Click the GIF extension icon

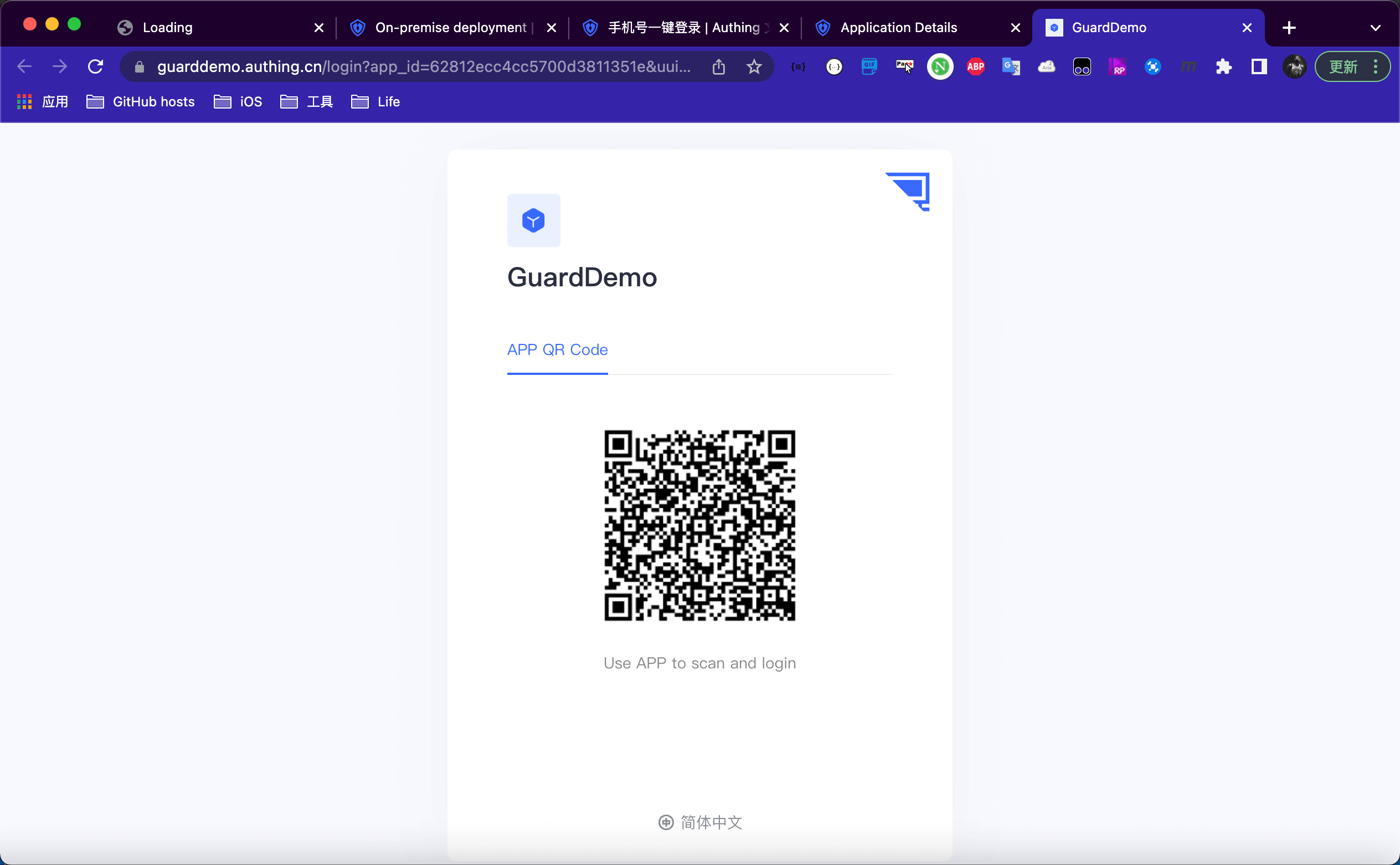[x=868, y=67]
